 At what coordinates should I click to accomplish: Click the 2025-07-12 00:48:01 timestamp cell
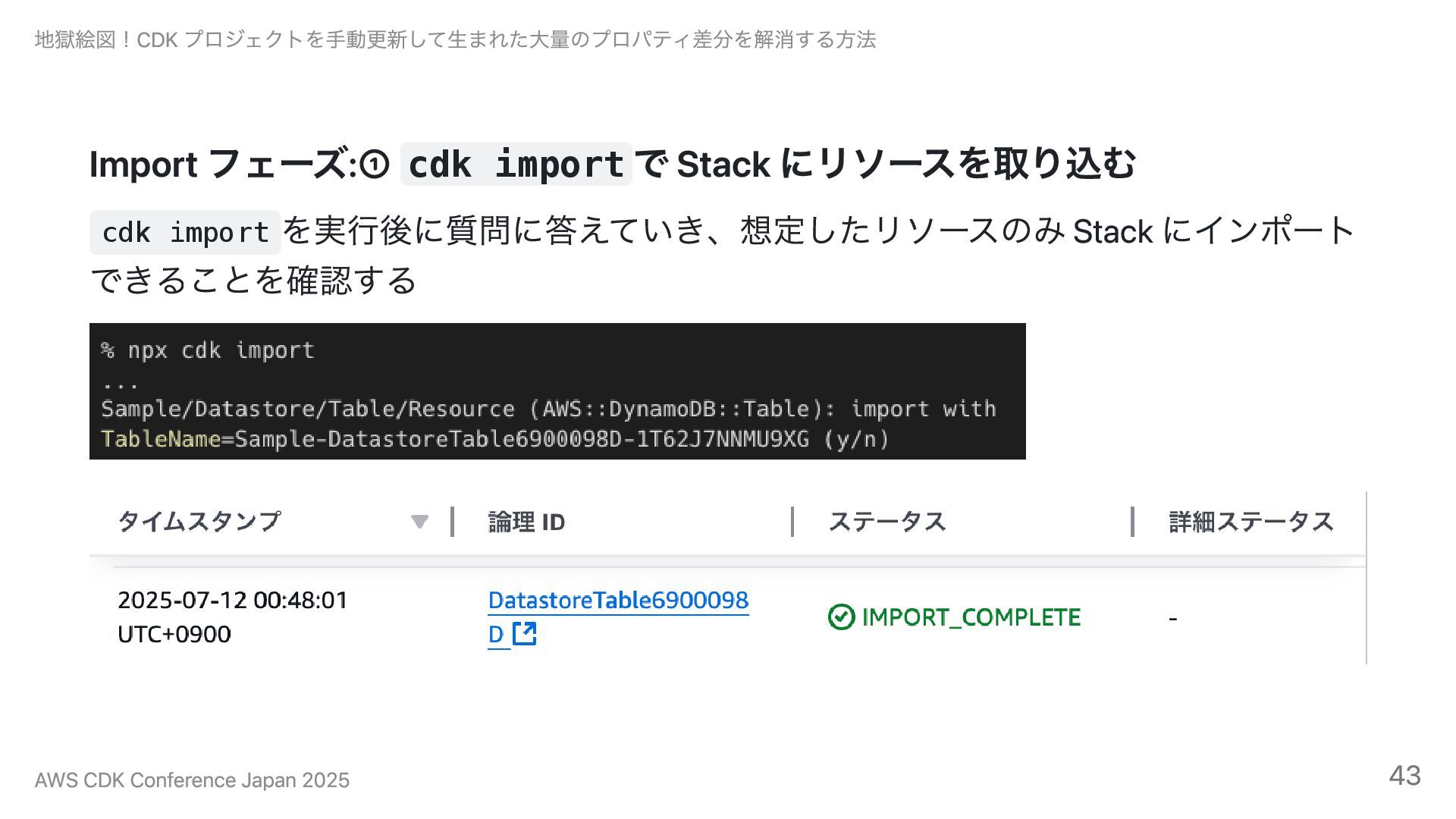click(233, 617)
